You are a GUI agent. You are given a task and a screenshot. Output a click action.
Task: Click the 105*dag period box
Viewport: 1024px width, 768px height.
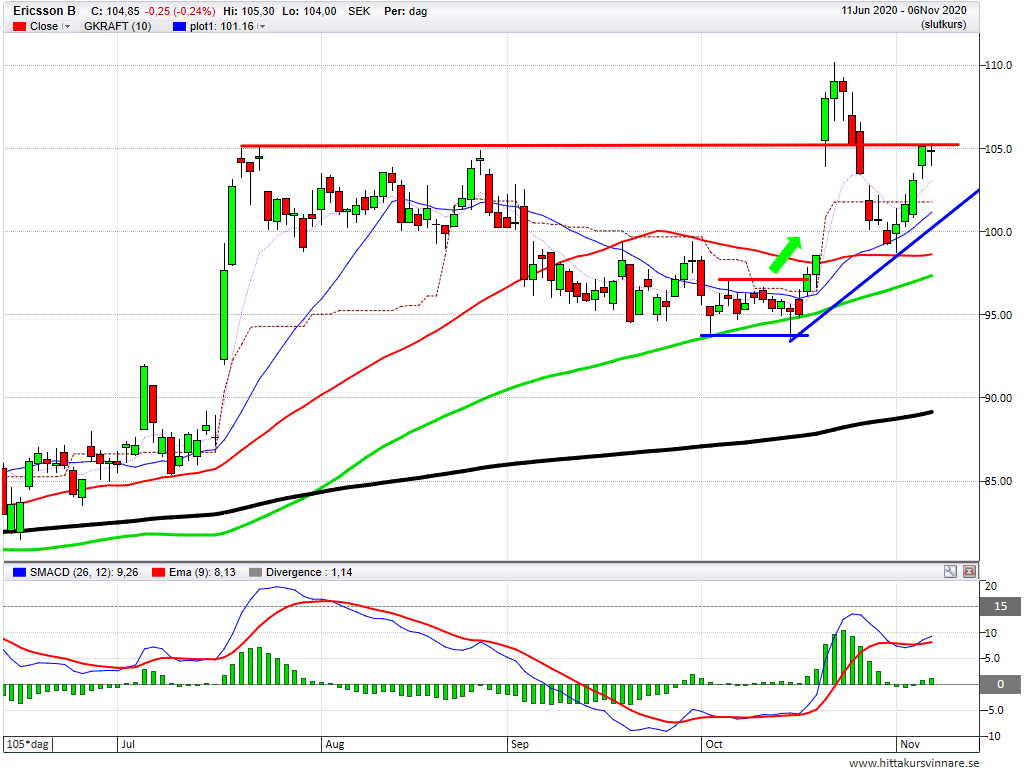pyautogui.click(x=27, y=744)
